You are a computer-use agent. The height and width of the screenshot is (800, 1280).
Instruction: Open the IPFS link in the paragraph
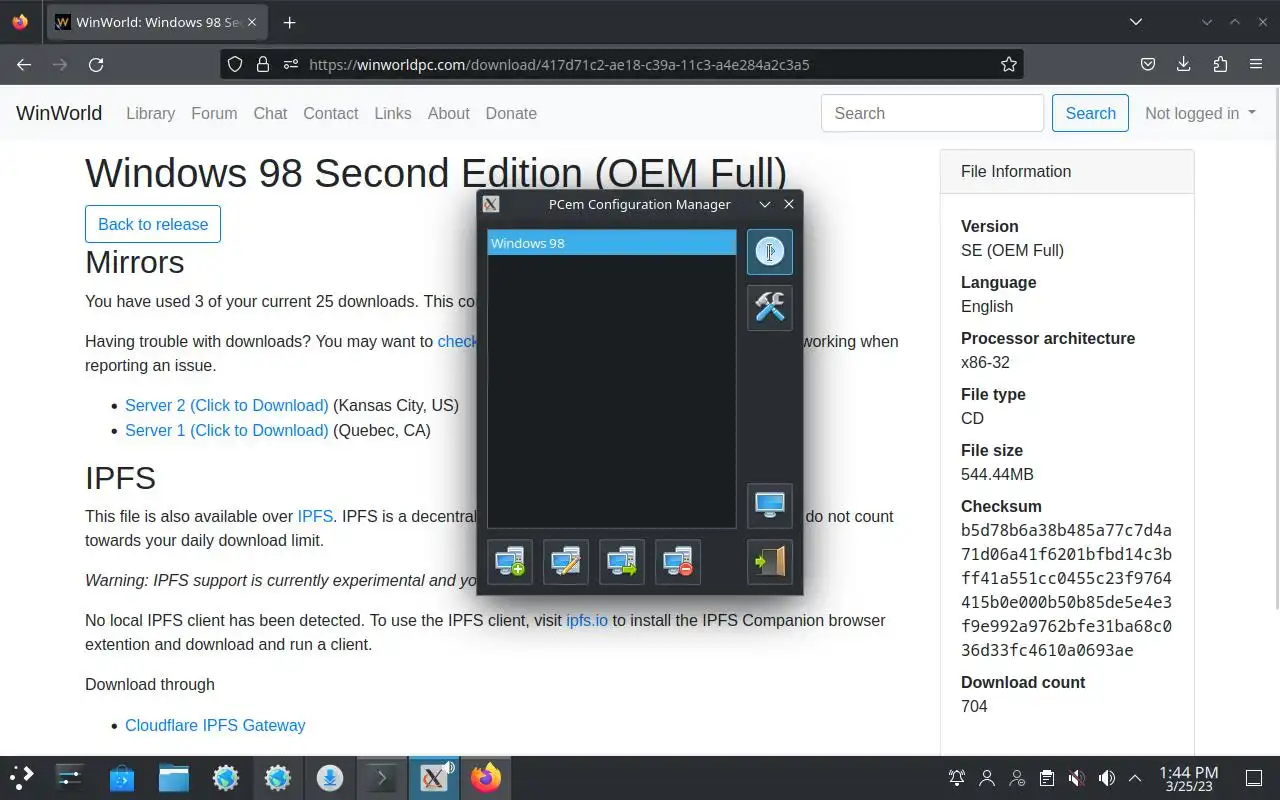point(315,516)
